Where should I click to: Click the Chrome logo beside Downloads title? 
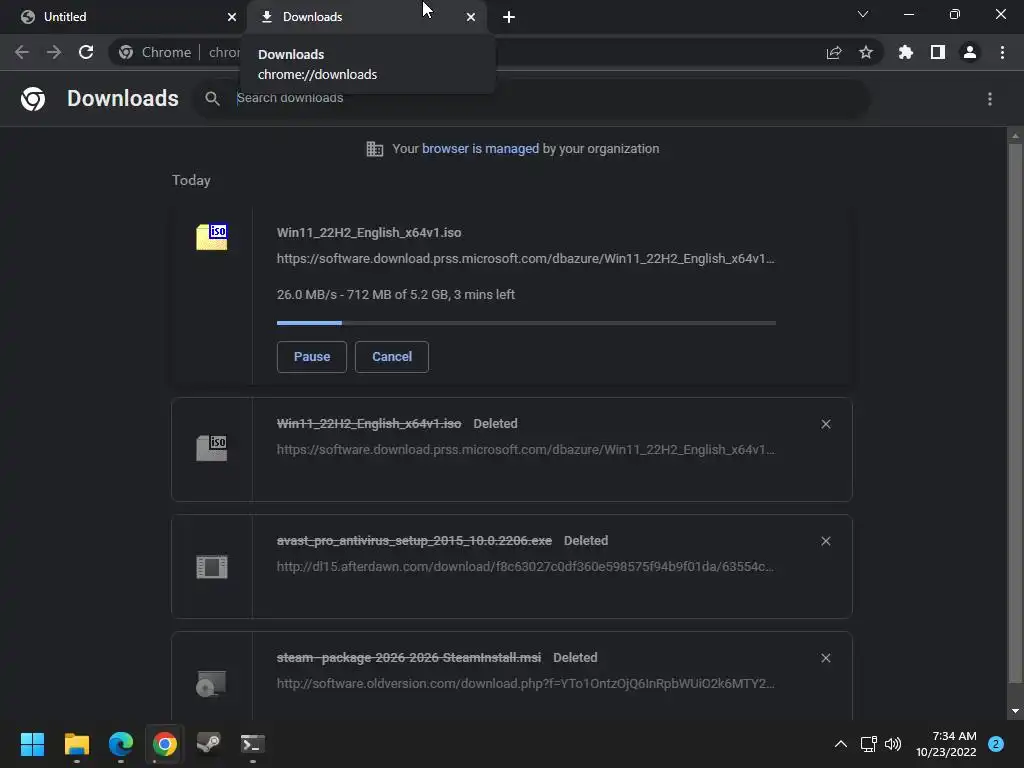33,99
